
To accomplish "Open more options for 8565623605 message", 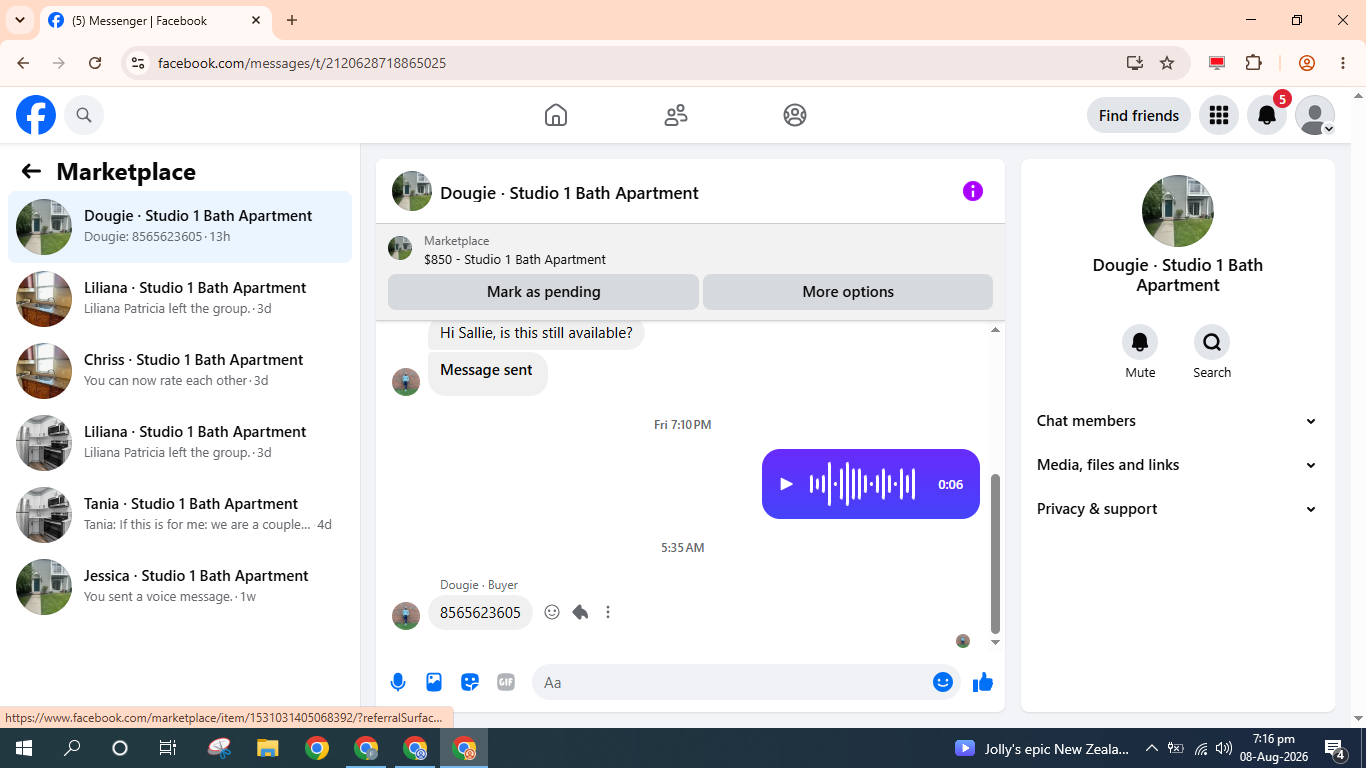I will [x=608, y=612].
